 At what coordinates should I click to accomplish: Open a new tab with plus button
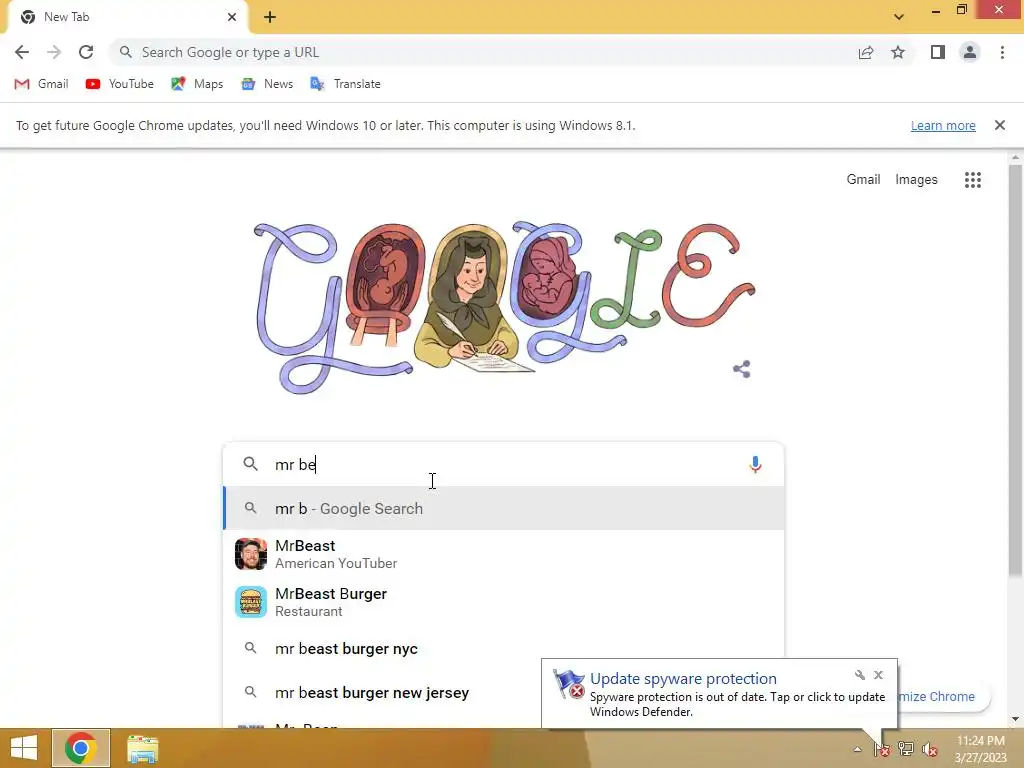(270, 17)
